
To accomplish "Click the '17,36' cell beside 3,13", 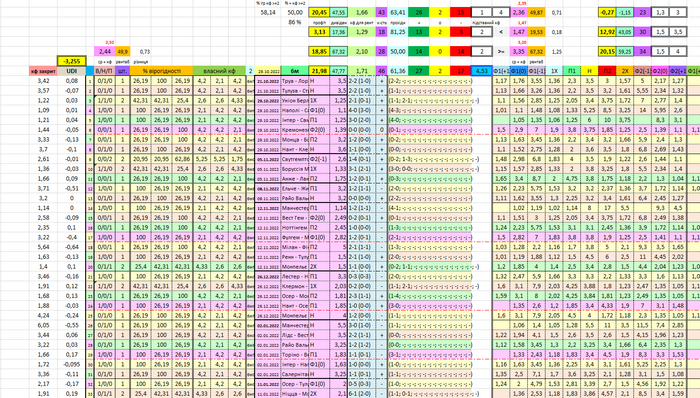I will (339, 32).
